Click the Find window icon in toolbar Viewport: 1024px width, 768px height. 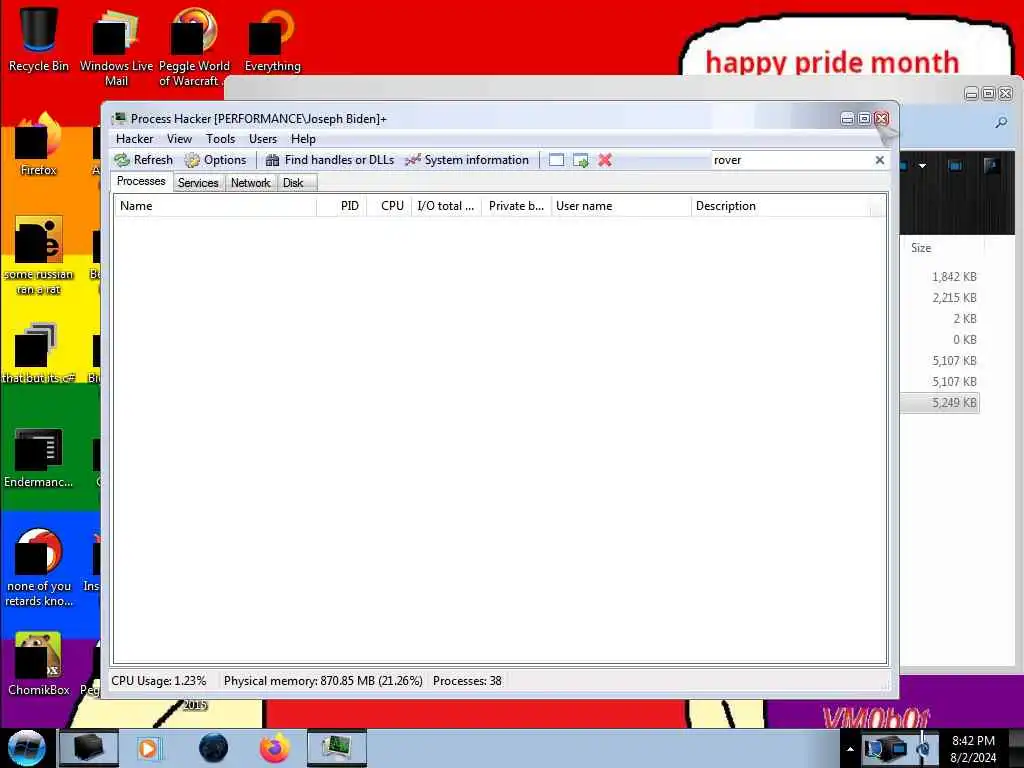[556, 160]
